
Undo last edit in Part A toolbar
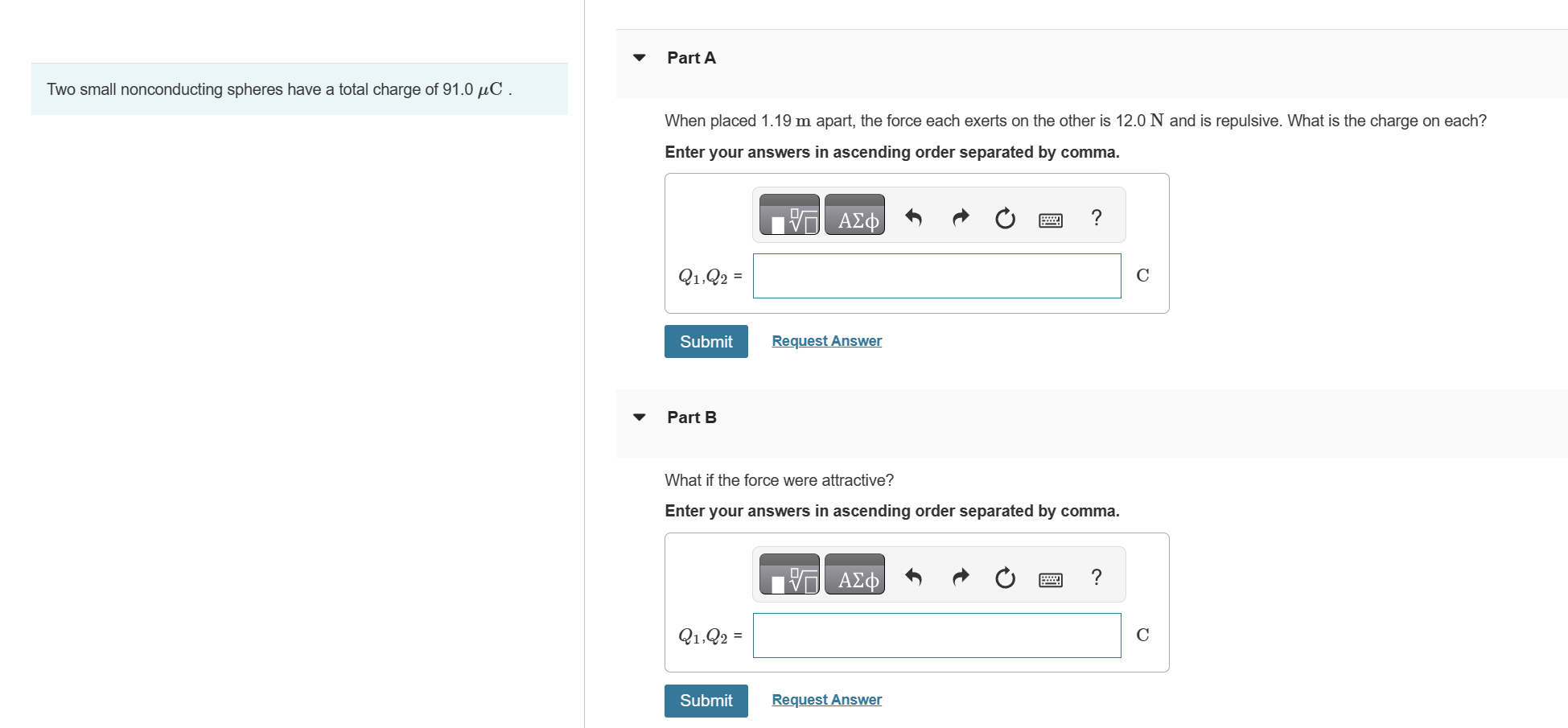[x=913, y=217]
